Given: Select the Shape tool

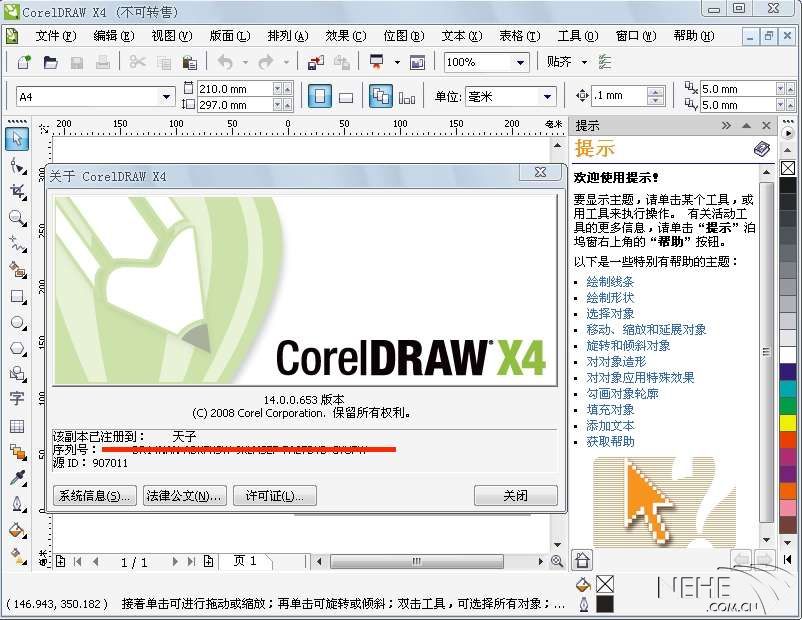Looking at the screenshot, I should (x=17, y=166).
